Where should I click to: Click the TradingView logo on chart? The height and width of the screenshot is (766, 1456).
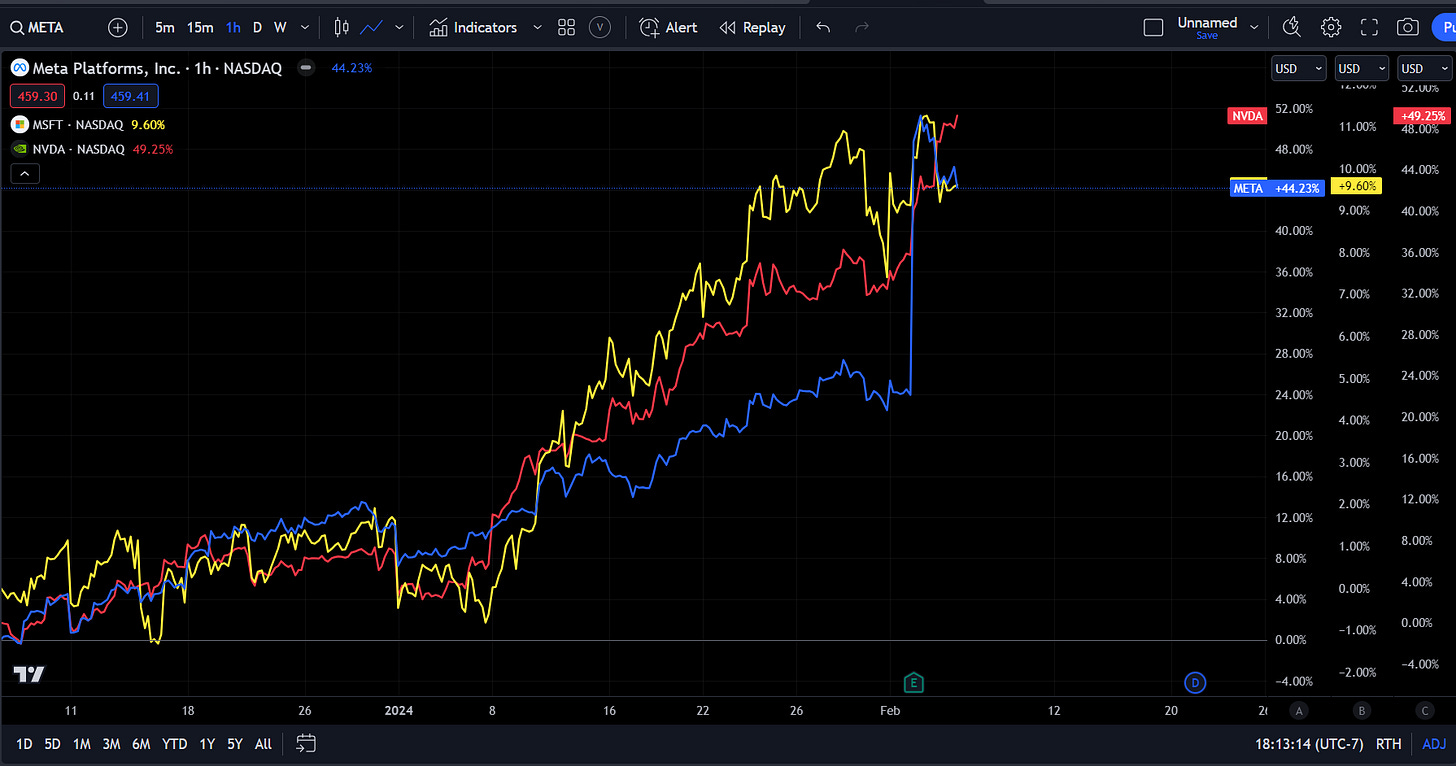pos(29,674)
